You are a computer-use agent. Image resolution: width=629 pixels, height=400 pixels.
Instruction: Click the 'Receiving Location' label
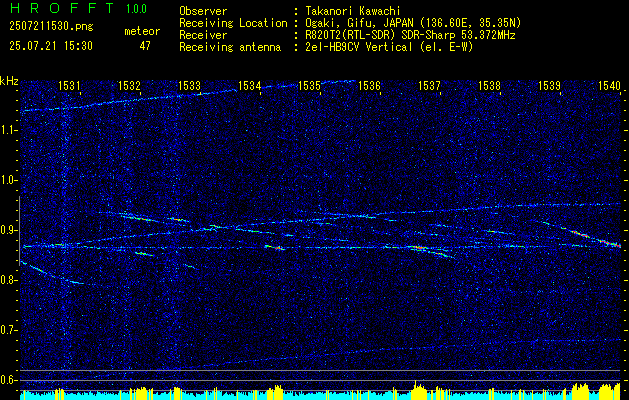point(233,23)
